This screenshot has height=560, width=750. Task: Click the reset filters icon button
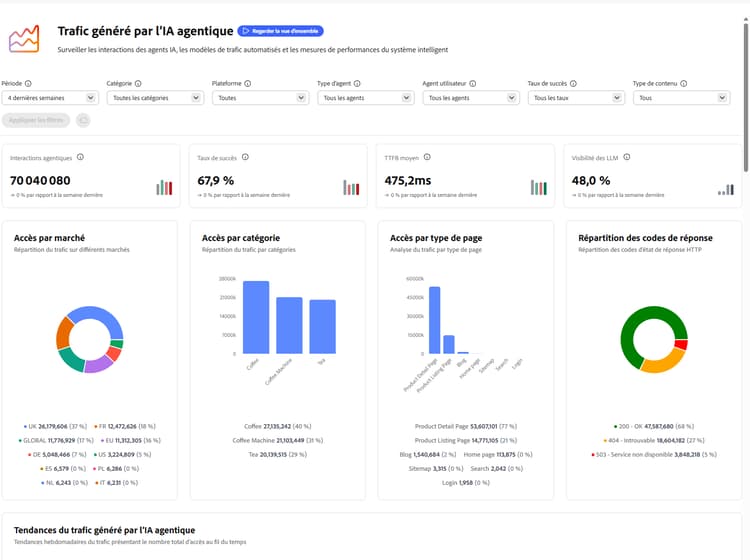(x=83, y=120)
